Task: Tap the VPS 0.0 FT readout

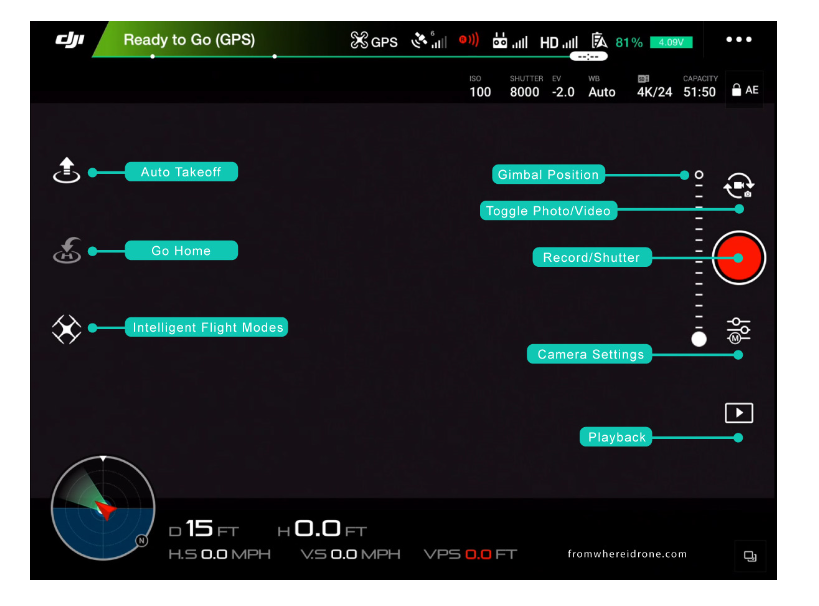Action: pyautogui.click(x=470, y=554)
